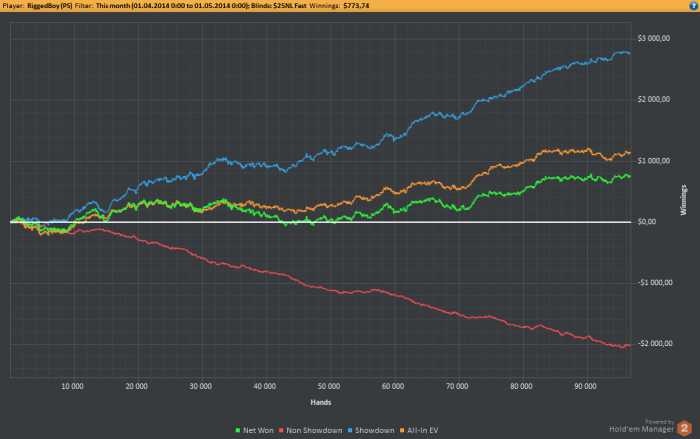Click the end of the blue Showdown line
Image resolution: width=700 pixels, height=439 pixels.
click(629, 54)
